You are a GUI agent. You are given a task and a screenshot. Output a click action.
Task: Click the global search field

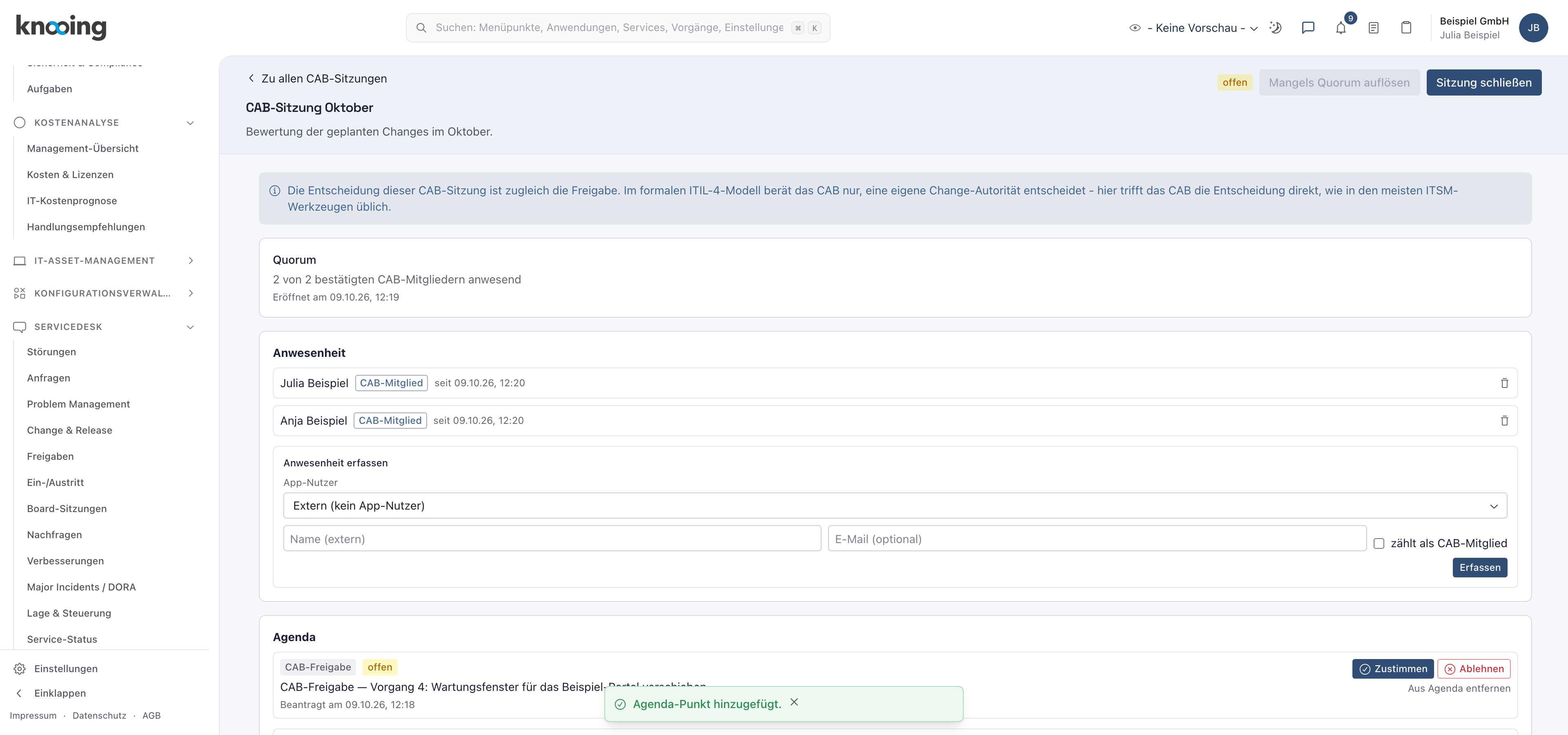pyautogui.click(x=618, y=28)
